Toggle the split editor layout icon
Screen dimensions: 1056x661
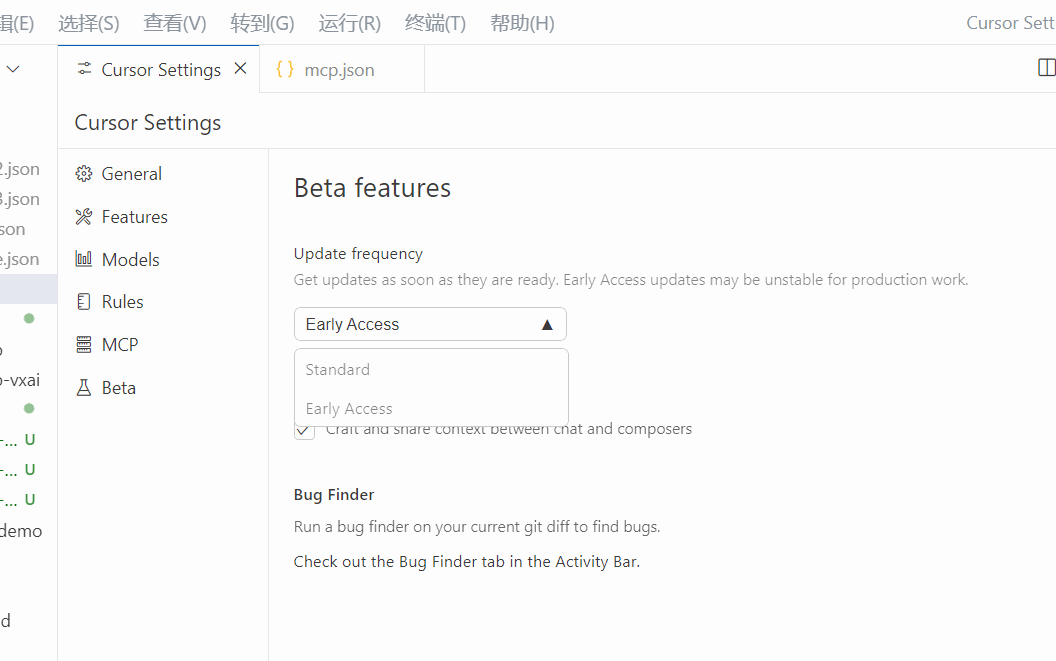[1047, 67]
